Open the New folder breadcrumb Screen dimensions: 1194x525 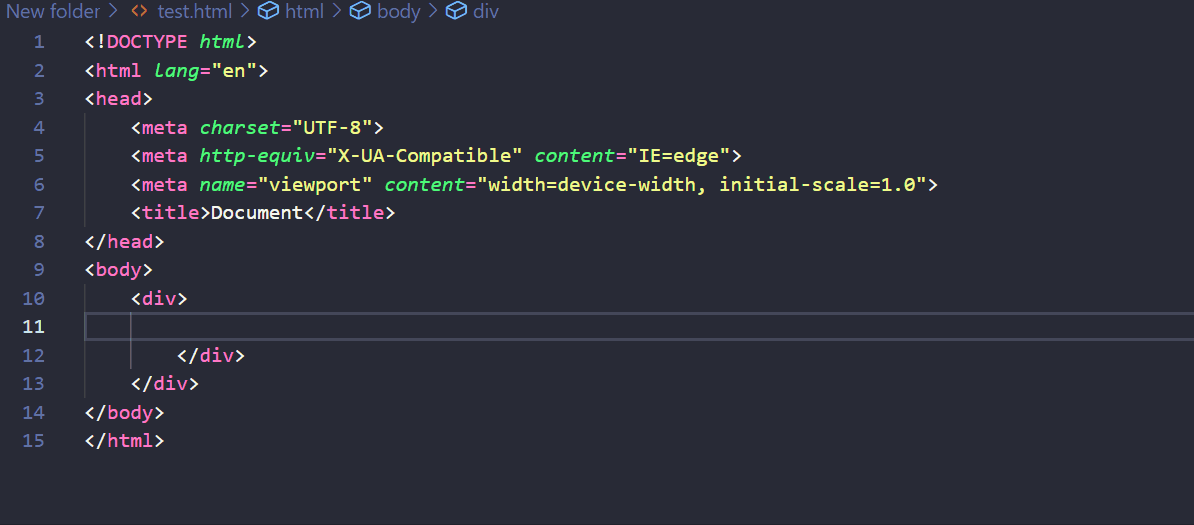click(x=53, y=11)
